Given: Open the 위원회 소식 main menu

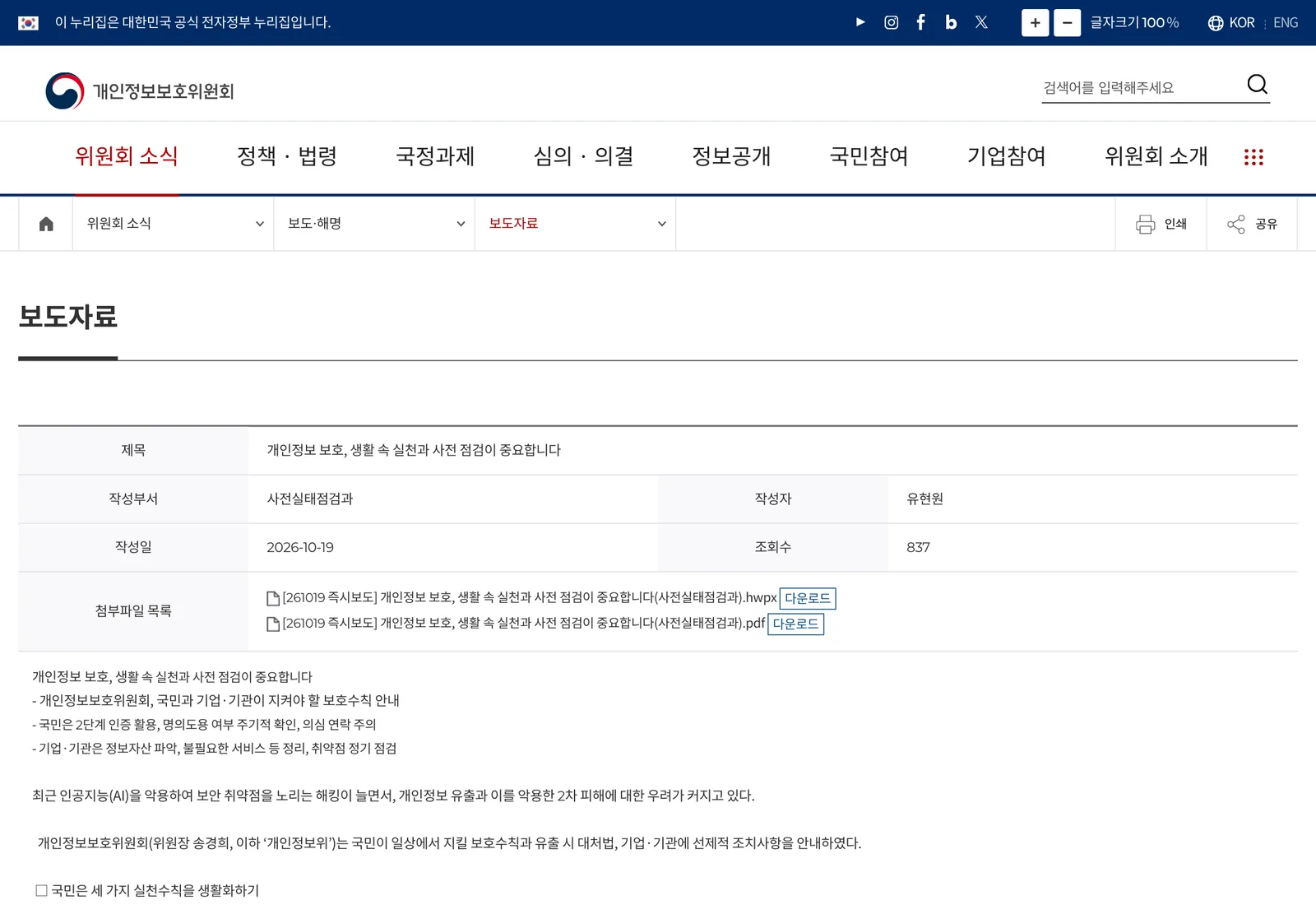Looking at the screenshot, I should tap(127, 156).
